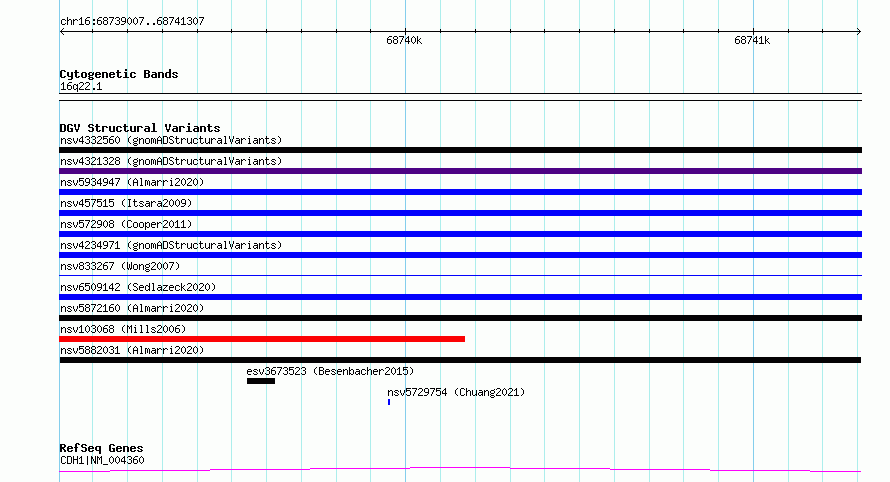Open nsv457515 (Itsara2009) variant label

(x=126, y=203)
